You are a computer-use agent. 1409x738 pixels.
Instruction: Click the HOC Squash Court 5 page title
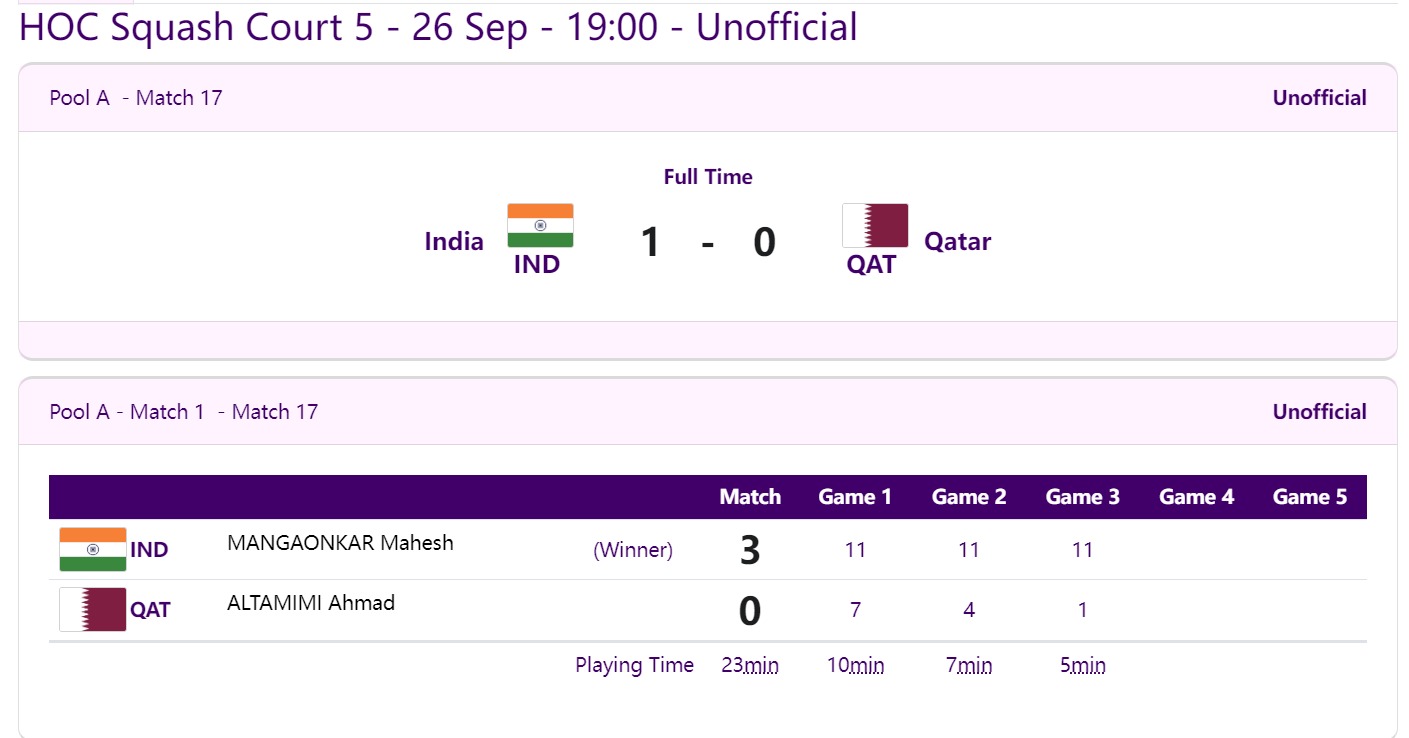438,28
